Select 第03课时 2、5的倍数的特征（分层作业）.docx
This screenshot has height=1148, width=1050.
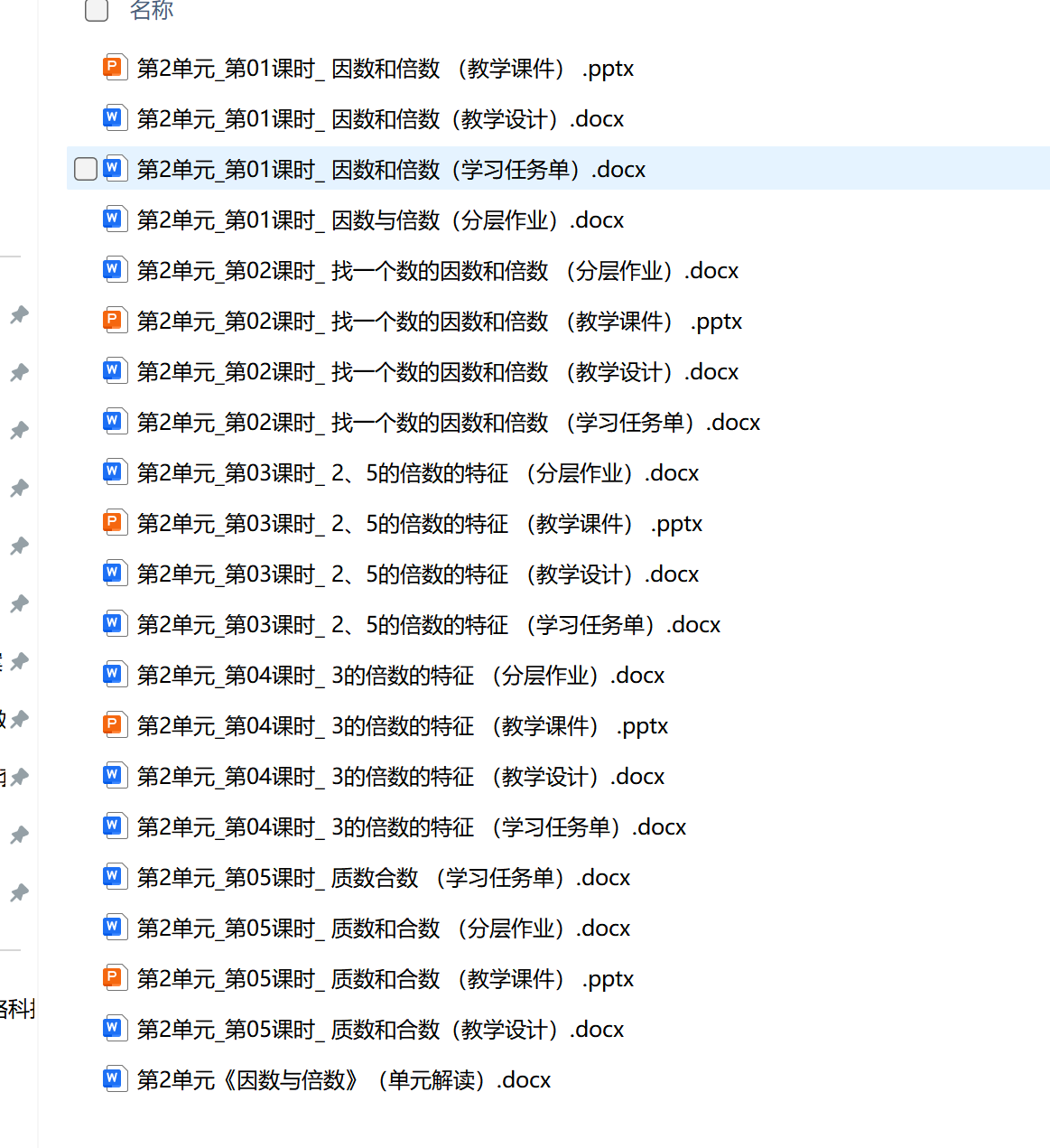pos(417,473)
